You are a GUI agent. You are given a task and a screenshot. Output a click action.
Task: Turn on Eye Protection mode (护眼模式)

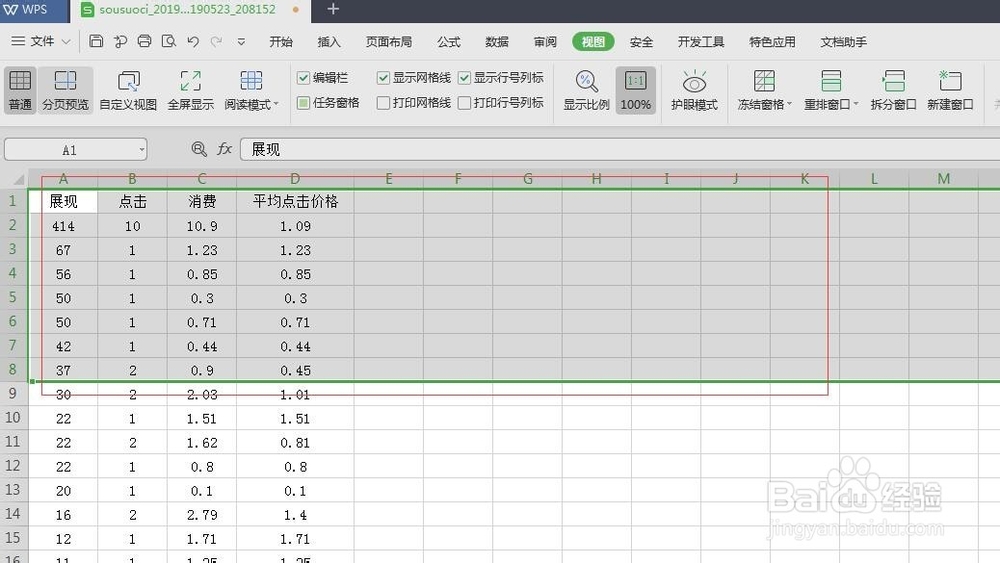coord(694,90)
